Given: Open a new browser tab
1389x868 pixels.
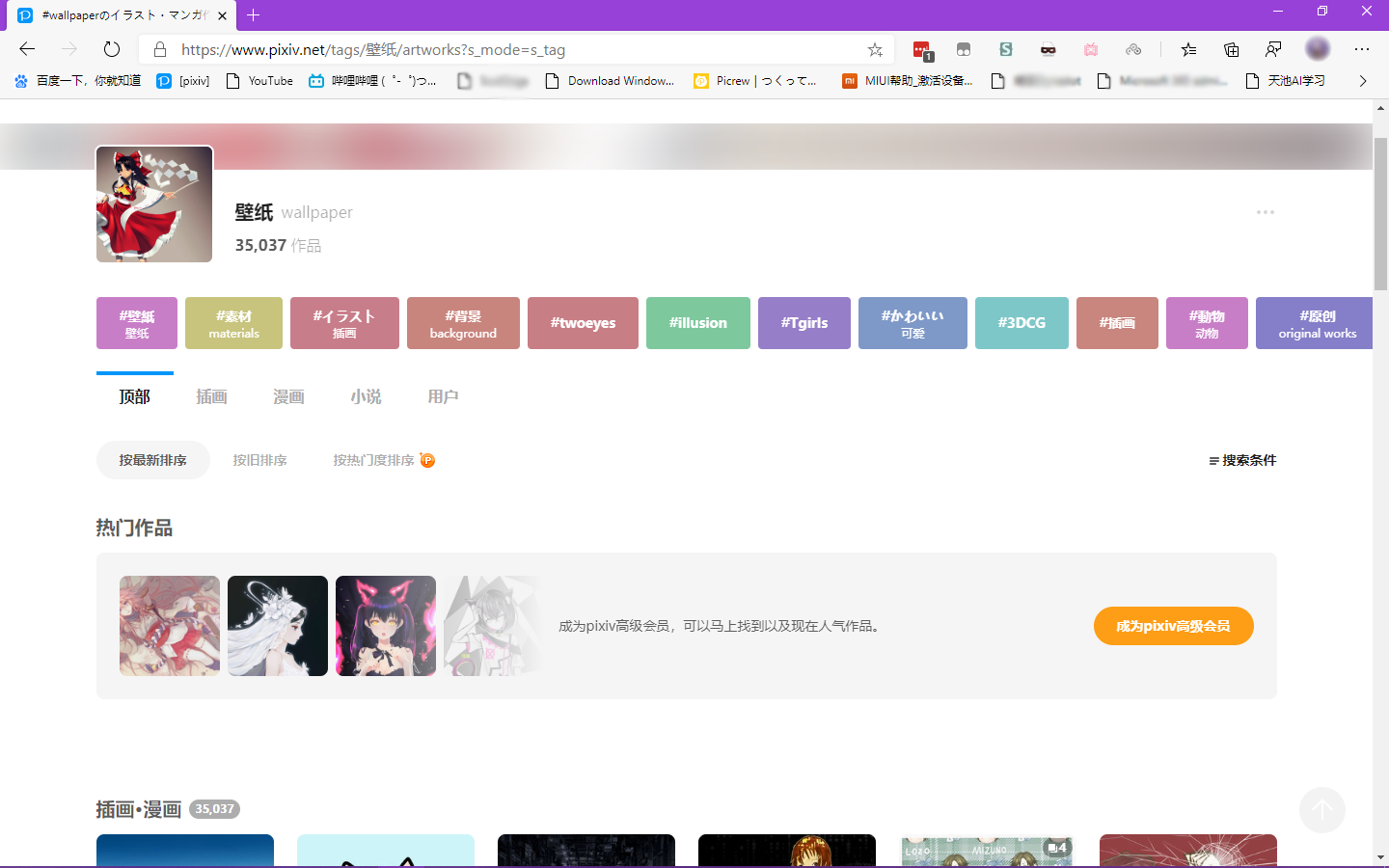Looking at the screenshot, I should pos(254,15).
